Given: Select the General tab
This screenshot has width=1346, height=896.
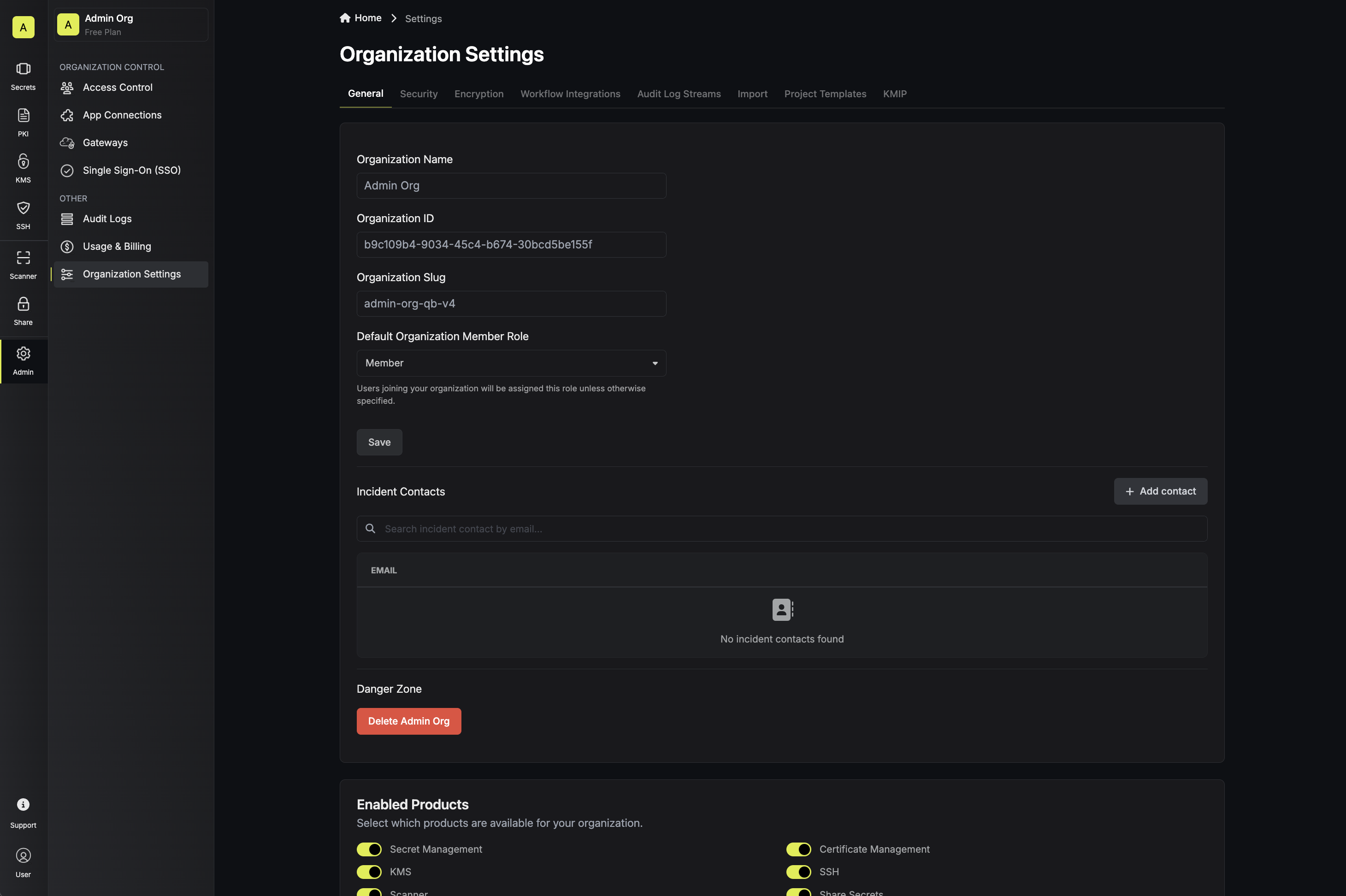Looking at the screenshot, I should point(365,94).
